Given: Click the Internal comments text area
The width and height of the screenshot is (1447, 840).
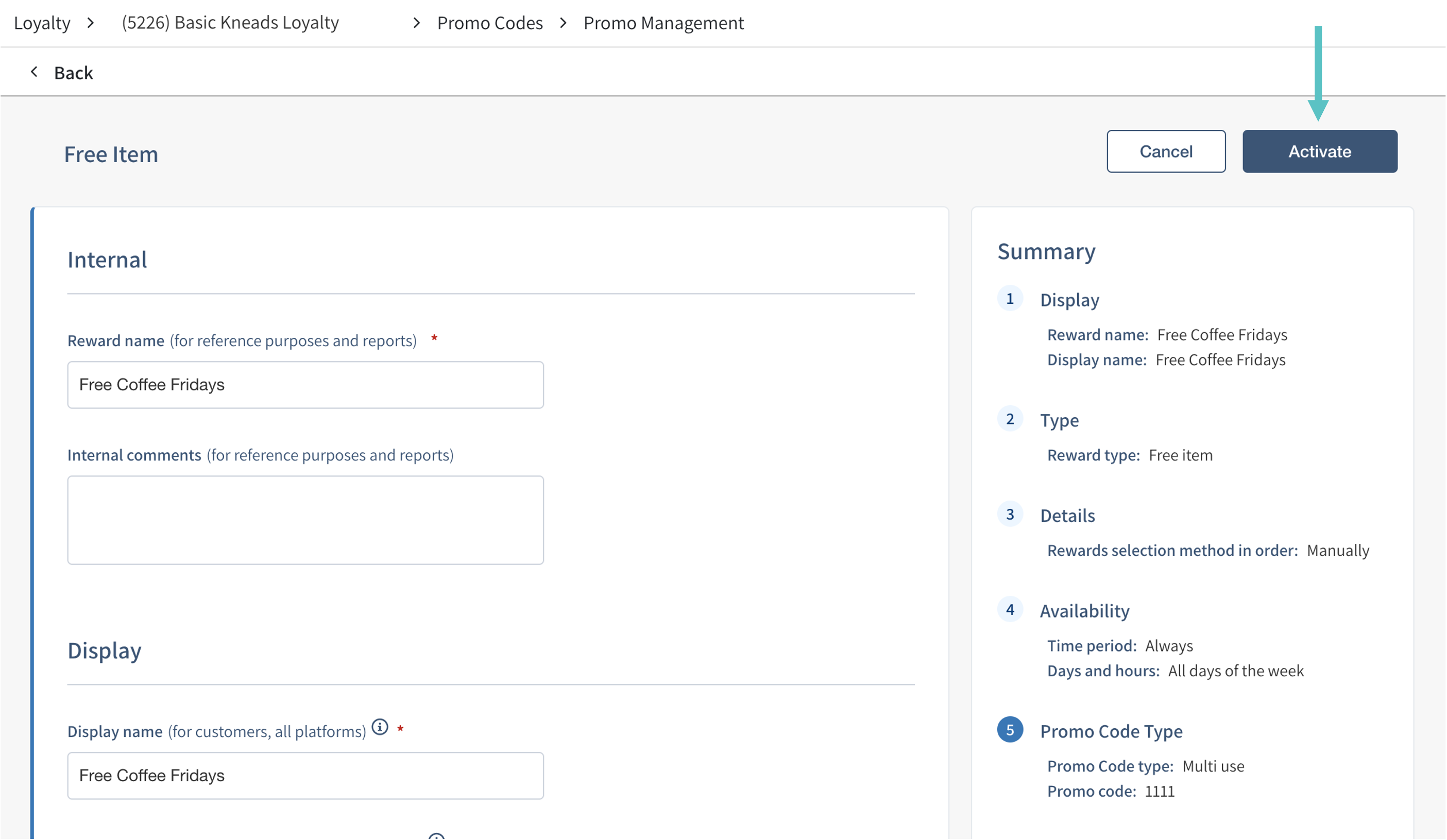Looking at the screenshot, I should 305,520.
